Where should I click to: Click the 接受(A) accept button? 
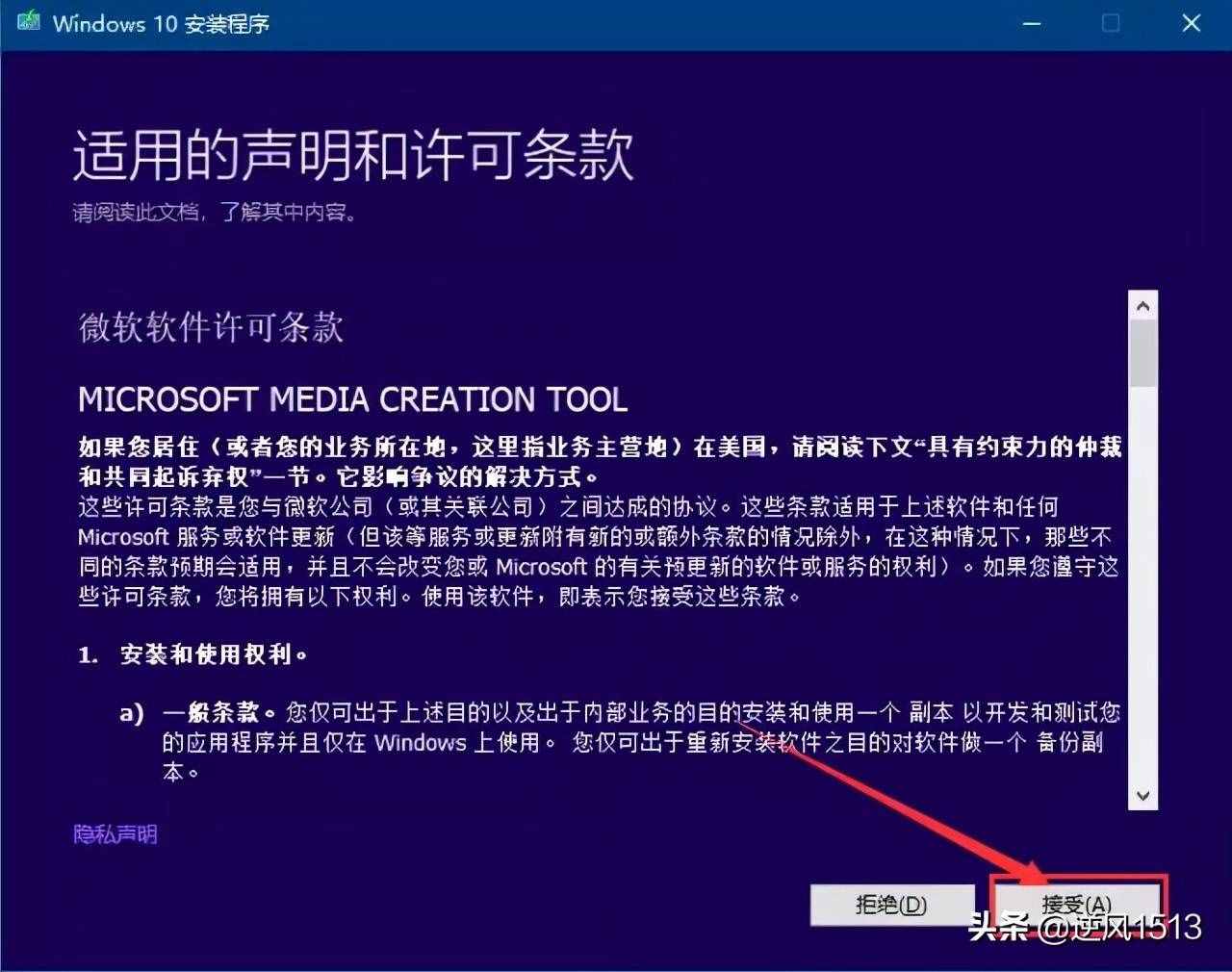[x=1078, y=905]
